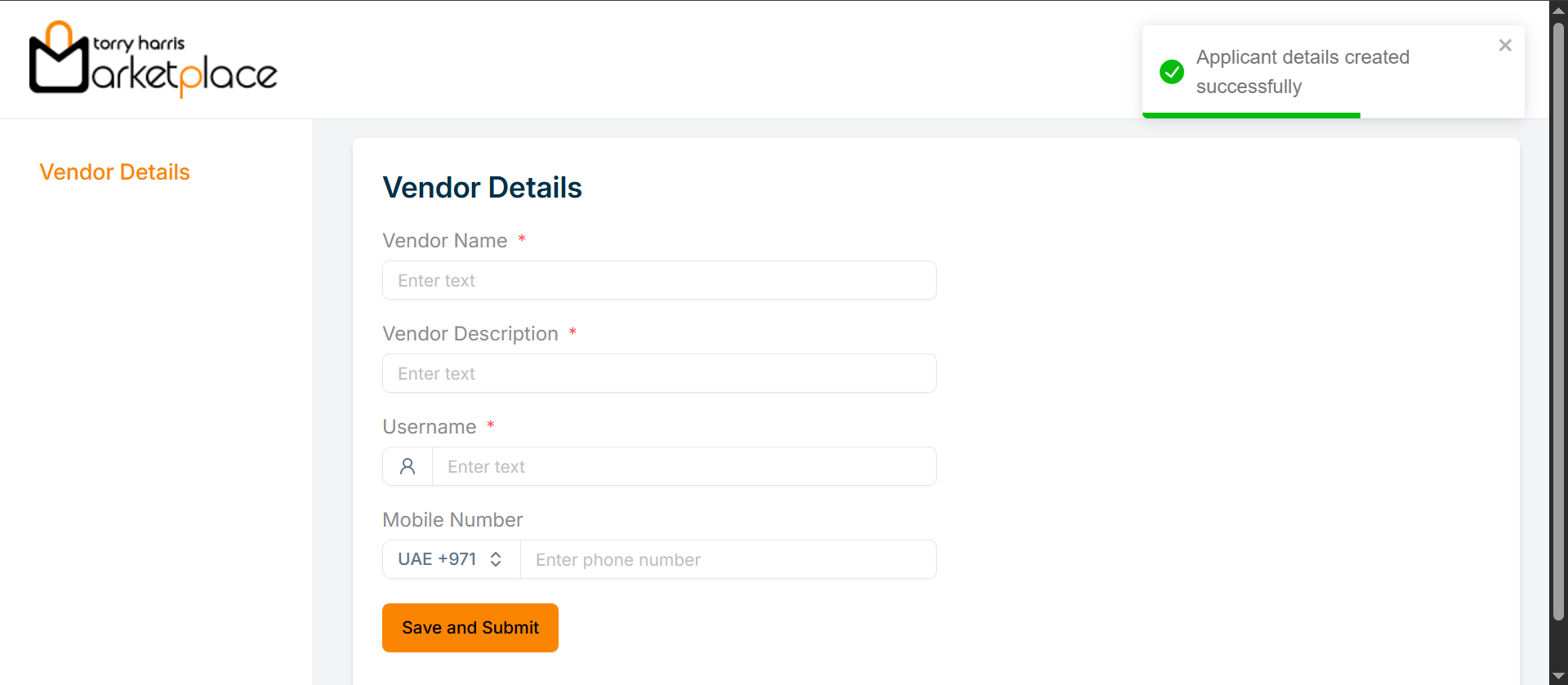The height and width of the screenshot is (685, 1568).
Task: Click the scrollbar up arrow
Action: pos(1558,10)
